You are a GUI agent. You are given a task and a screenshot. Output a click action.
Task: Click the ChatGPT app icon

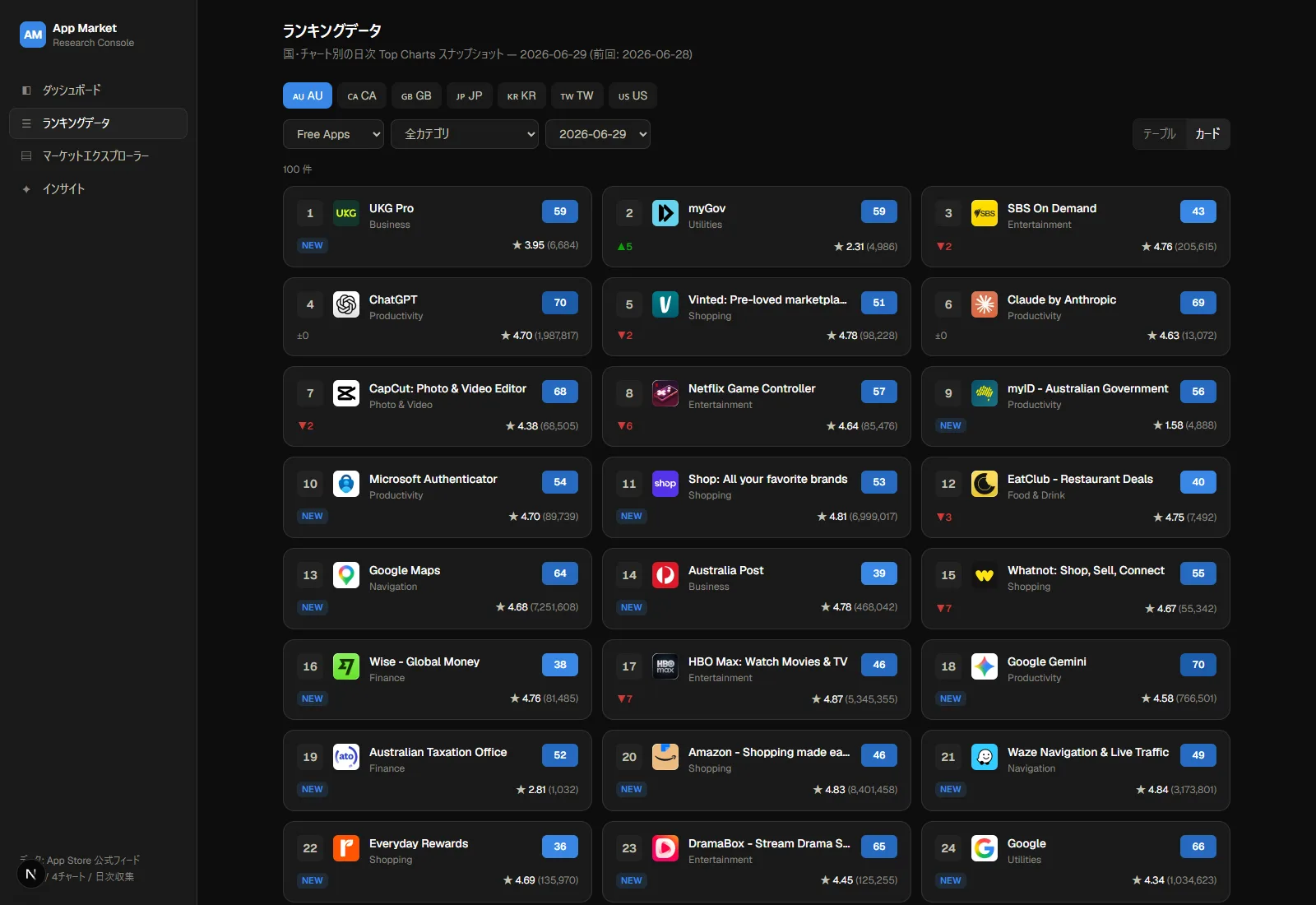point(346,304)
